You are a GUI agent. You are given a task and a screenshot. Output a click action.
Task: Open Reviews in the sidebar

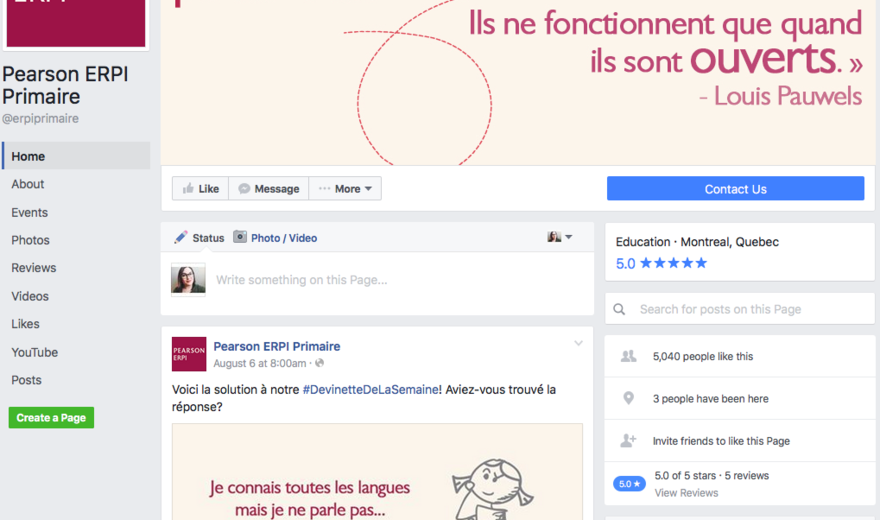coord(34,268)
